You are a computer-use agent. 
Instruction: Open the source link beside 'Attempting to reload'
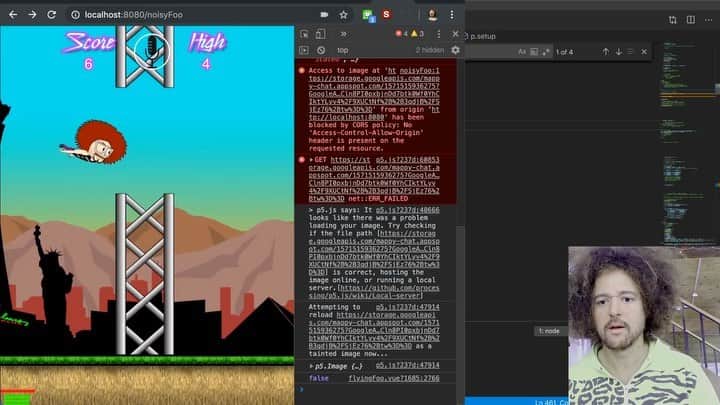click(x=407, y=307)
